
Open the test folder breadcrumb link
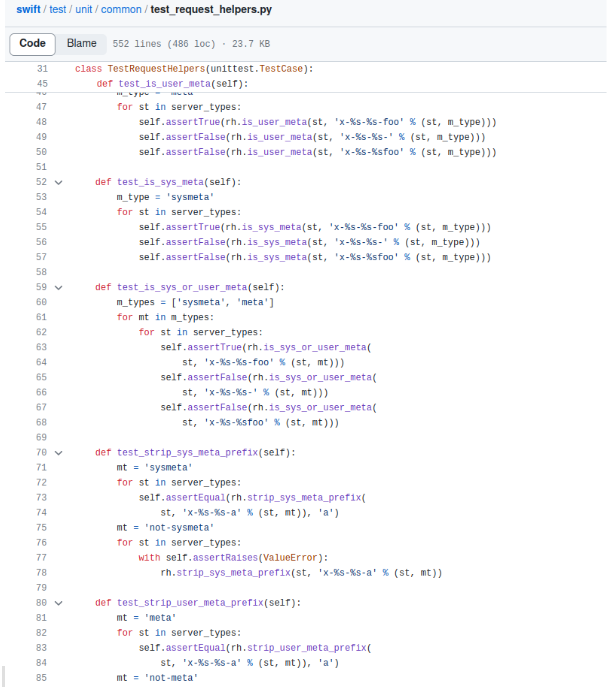click(x=58, y=9)
